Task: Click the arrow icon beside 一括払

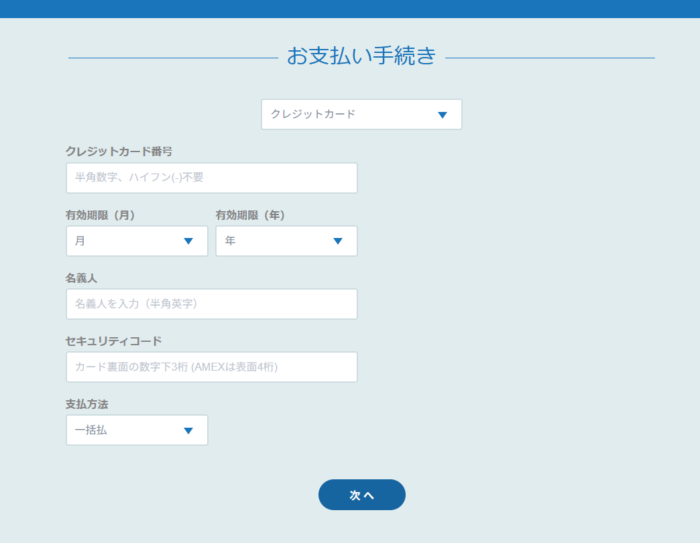Action: (188, 431)
